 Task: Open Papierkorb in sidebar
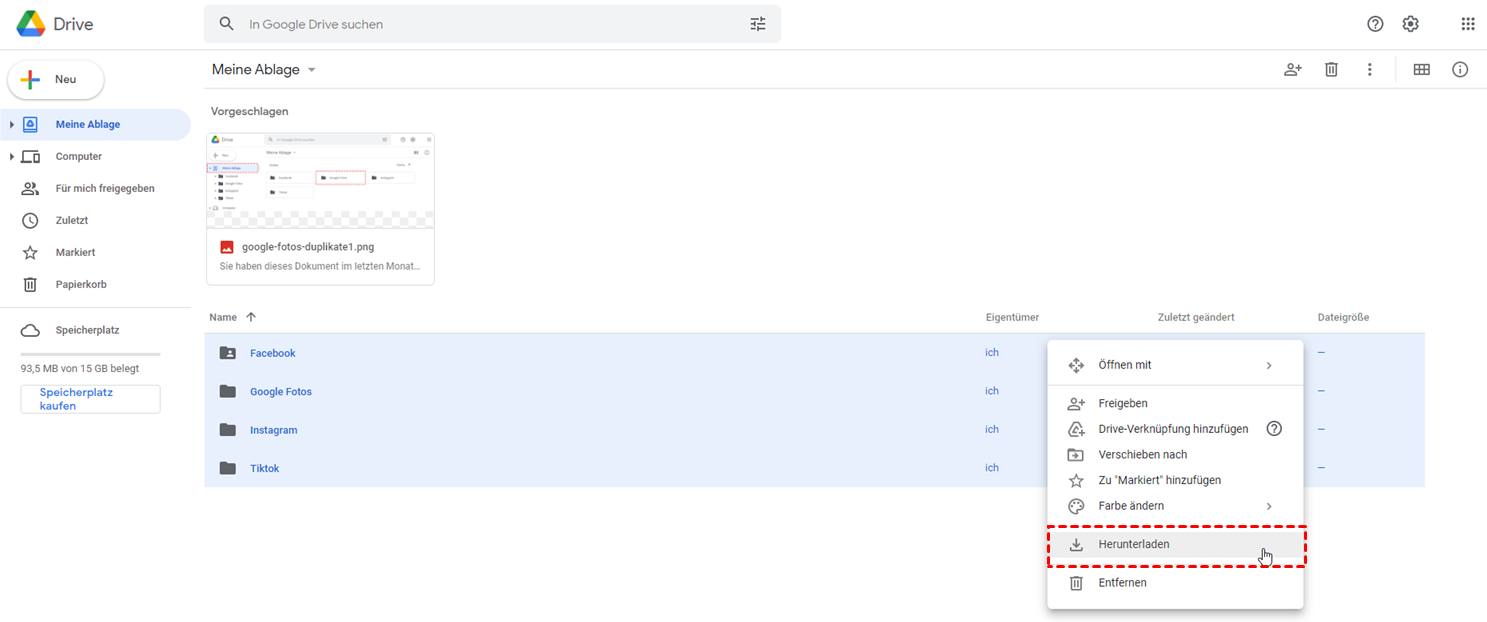point(95,285)
